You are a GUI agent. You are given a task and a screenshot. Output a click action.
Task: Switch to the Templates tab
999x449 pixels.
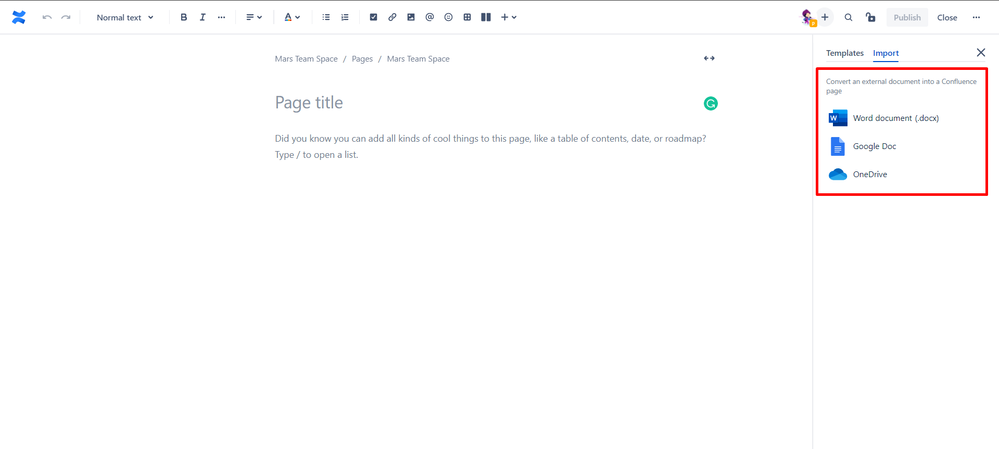click(845, 53)
